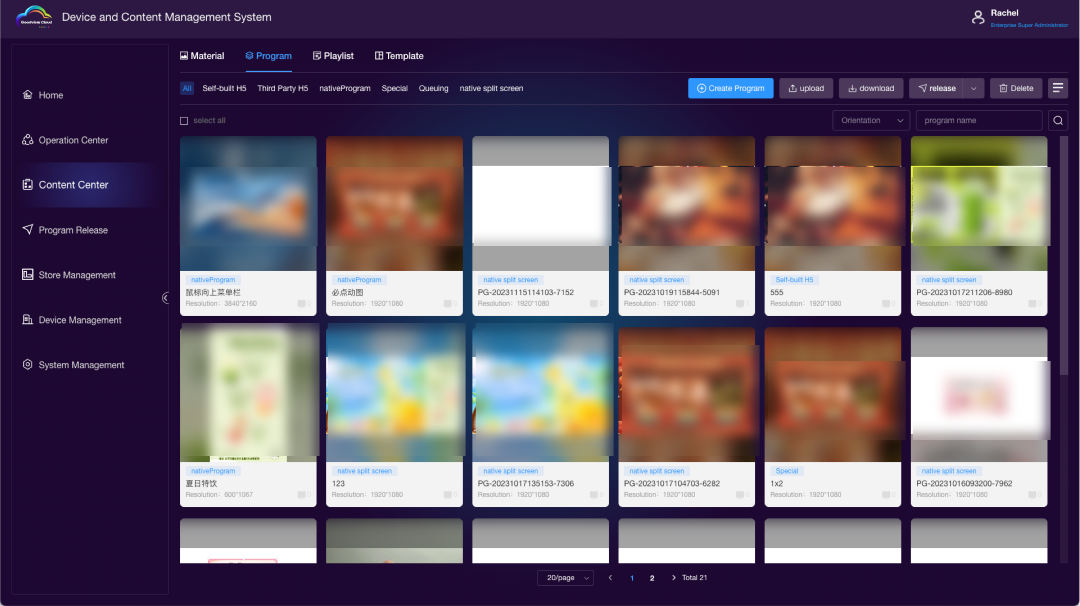Click the Total 21 text in pagination
The height and width of the screenshot is (606, 1080).
pyautogui.click(x=694, y=578)
